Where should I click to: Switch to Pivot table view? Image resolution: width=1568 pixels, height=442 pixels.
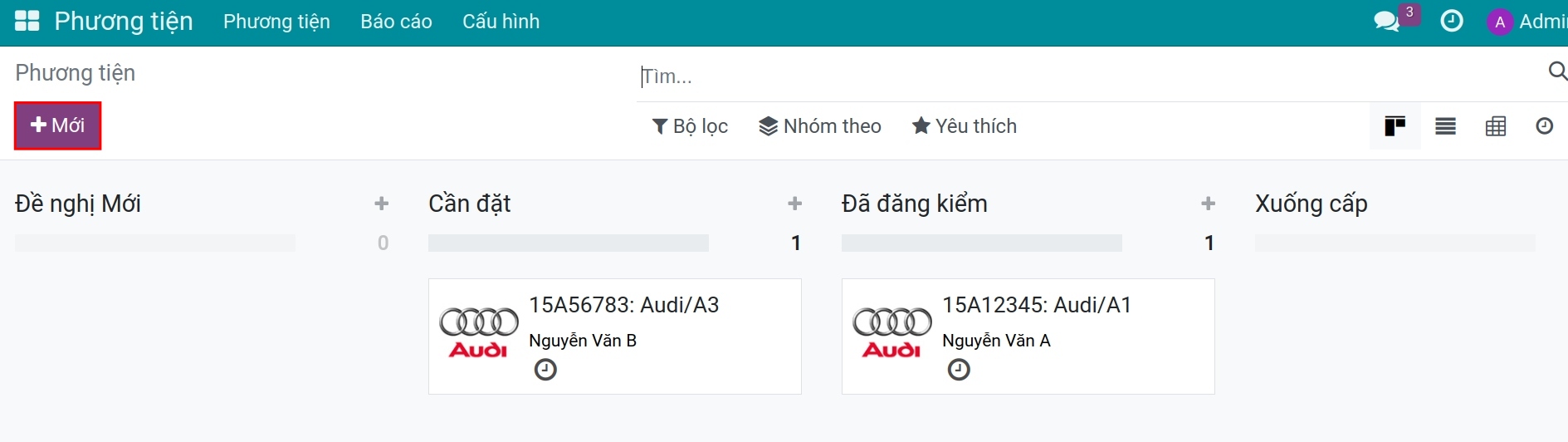point(1496,126)
